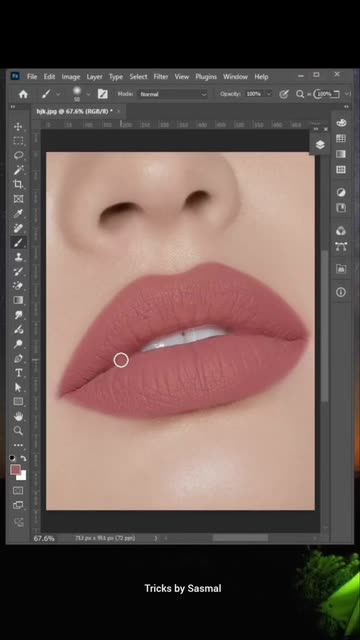Open the brush Mode dropdown
The height and width of the screenshot is (640, 360).
pos(173,94)
